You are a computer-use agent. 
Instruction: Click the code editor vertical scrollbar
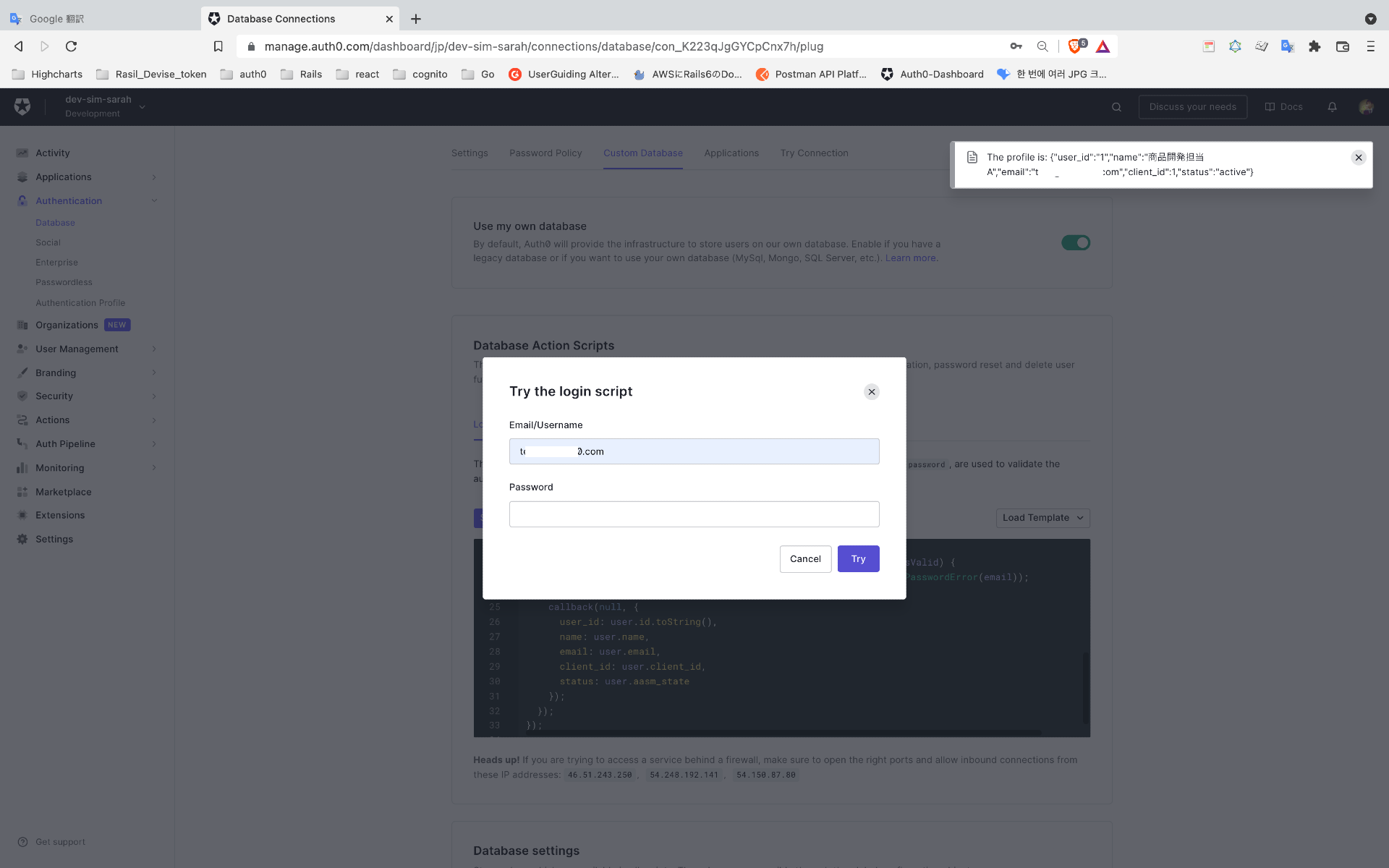click(1085, 687)
